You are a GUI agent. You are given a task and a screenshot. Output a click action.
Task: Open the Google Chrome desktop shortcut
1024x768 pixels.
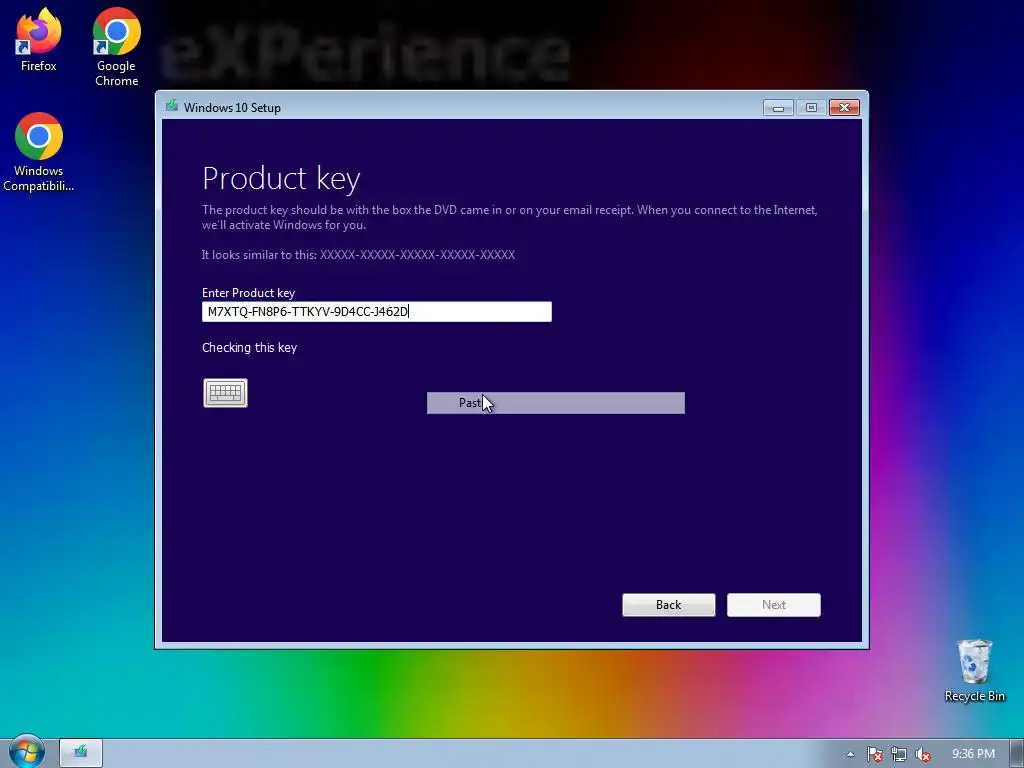click(x=116, y=47)
